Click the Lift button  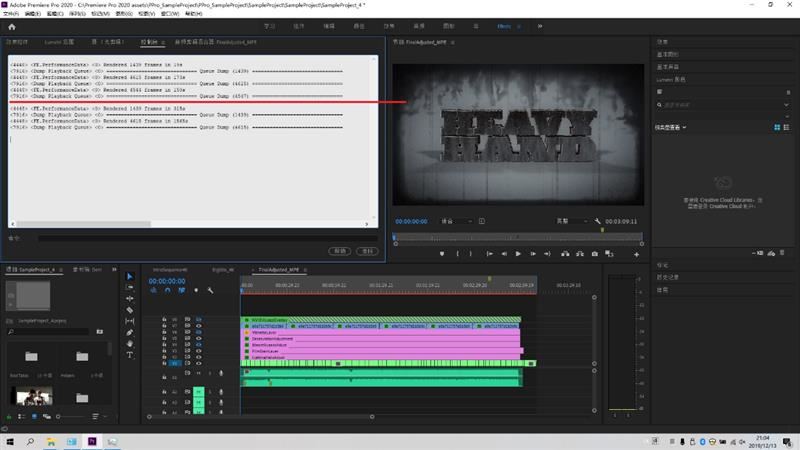click(565, 254)
